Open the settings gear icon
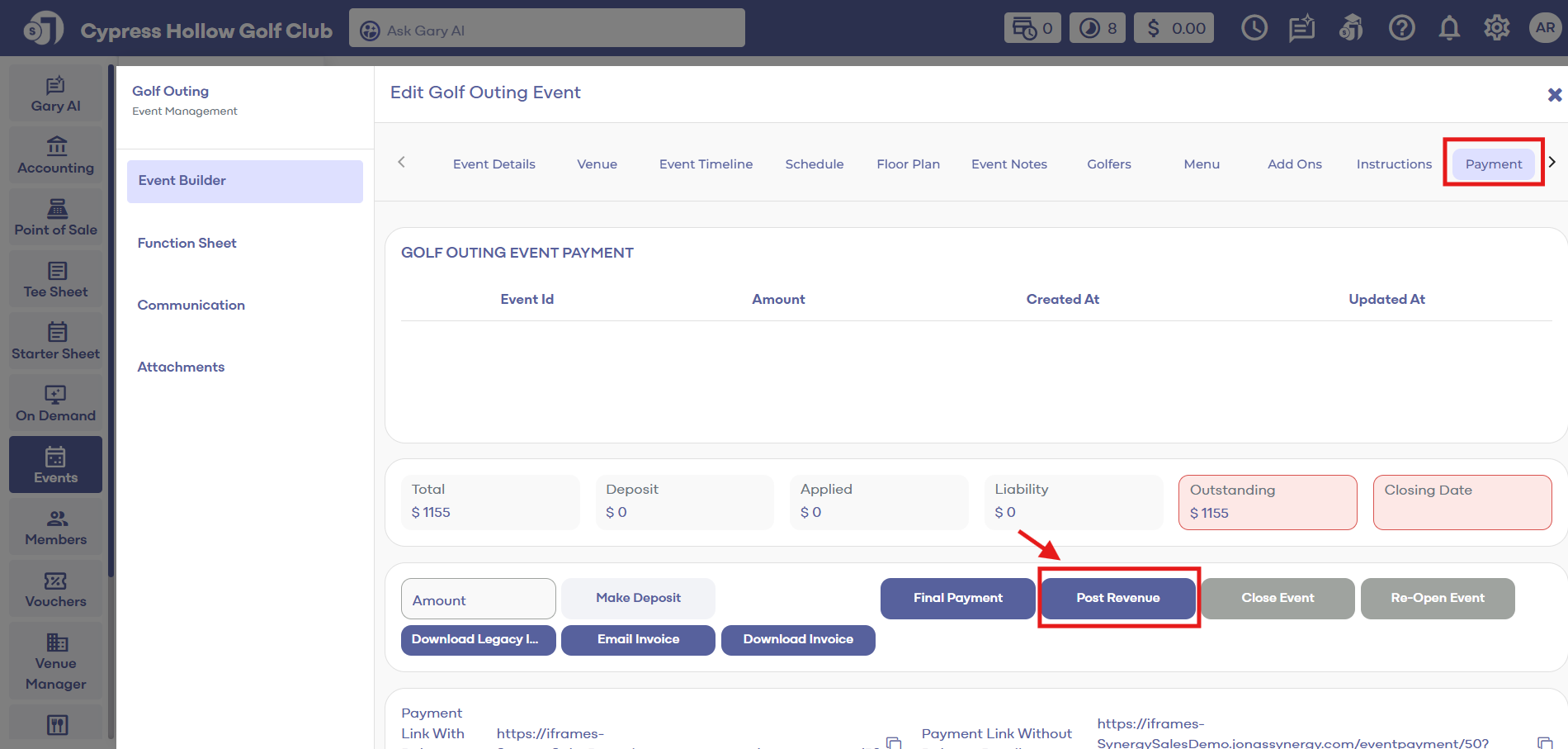1568x749 pixels. tap(1496, 28)
